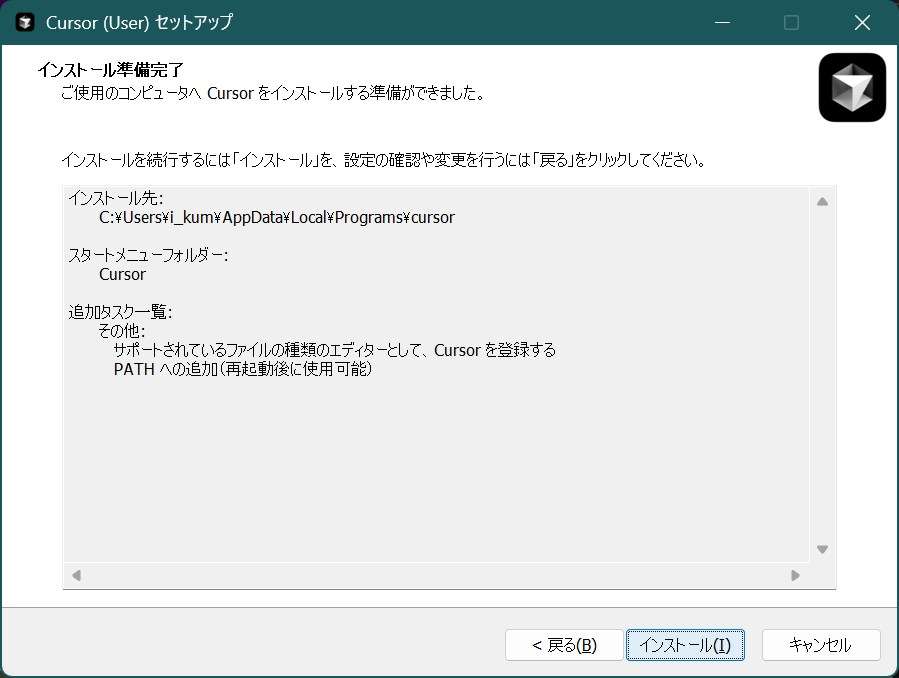Click the summary box scroll down arrow
Viewport: 899px width, 678px height.
click(x=822, y=549)
